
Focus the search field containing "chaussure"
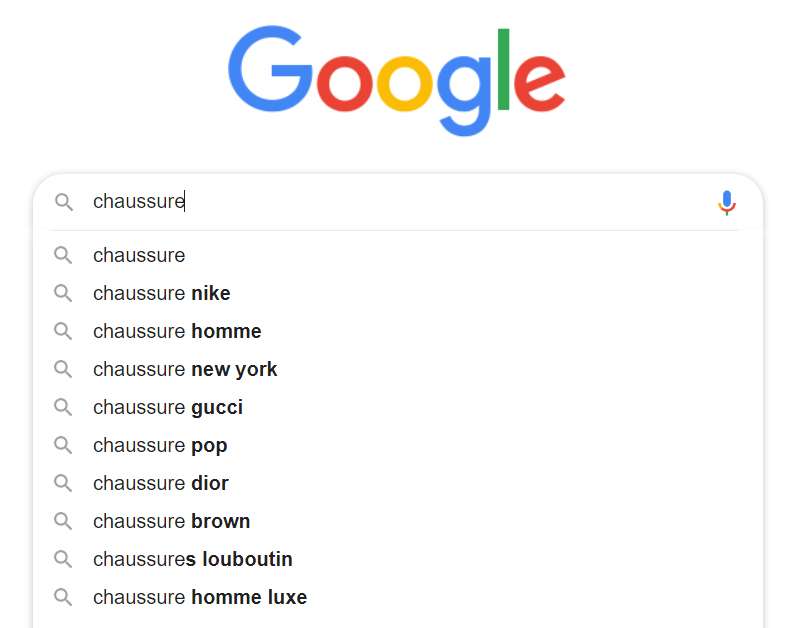(400, 202)
